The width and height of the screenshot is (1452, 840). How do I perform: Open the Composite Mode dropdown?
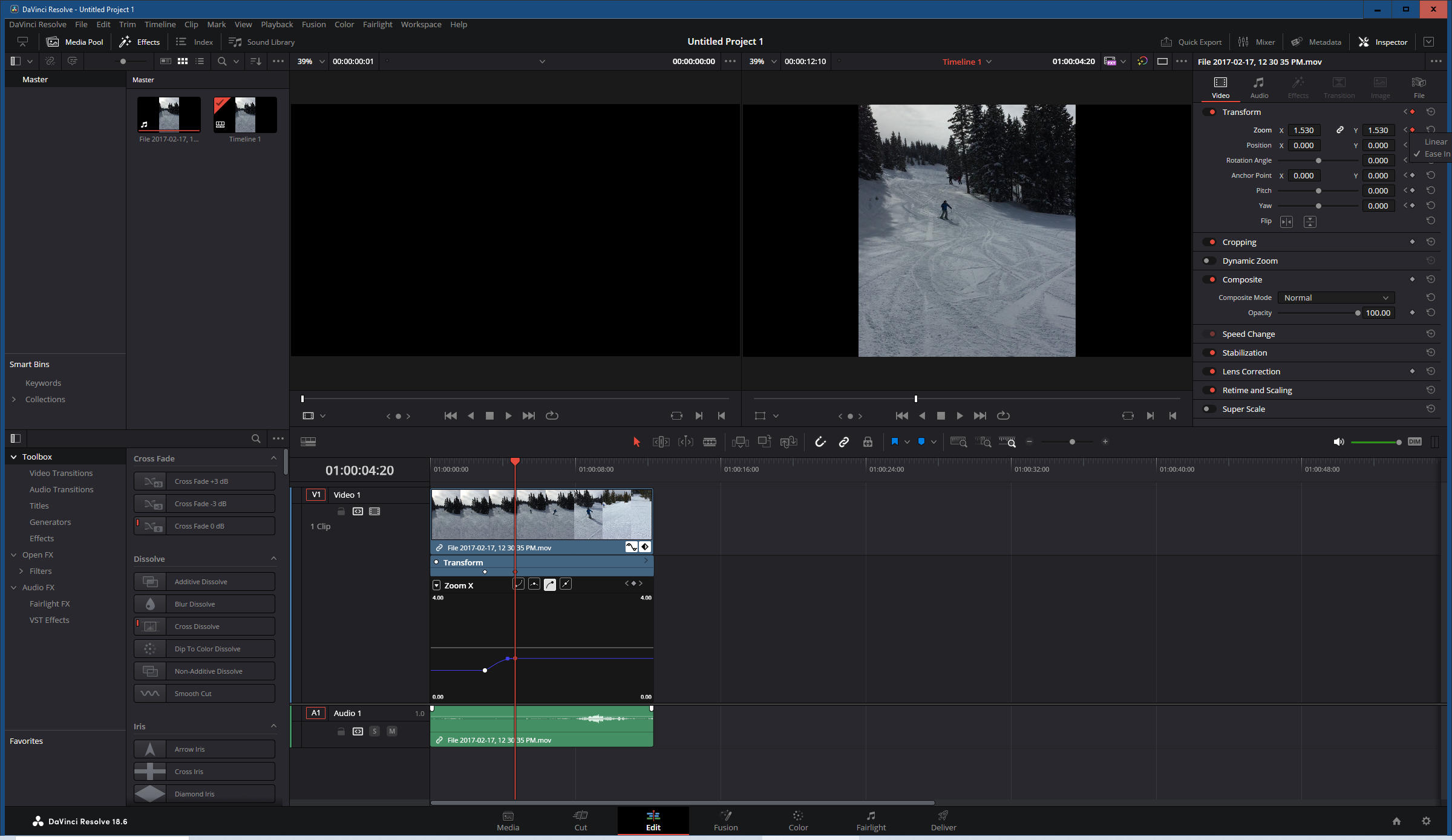(x=1336, y=298)
